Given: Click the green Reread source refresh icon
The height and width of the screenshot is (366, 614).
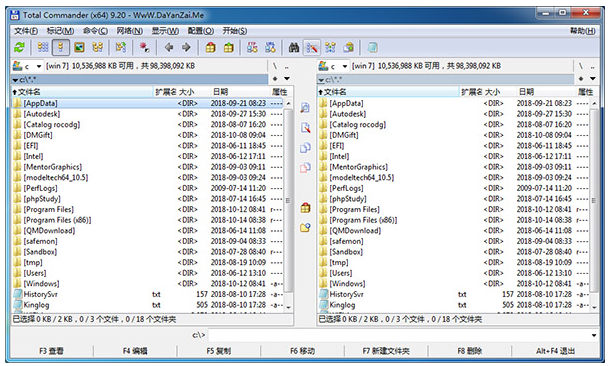Looking at the screenshot, I should [x=19, y=48].
